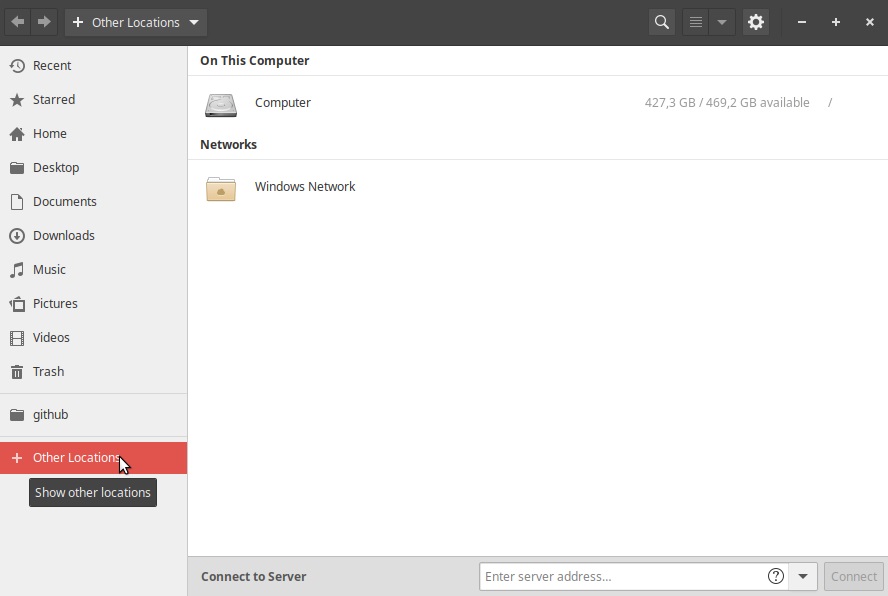Click the Downloads arrow icon
The image size is (888, 596).
click(17, 236)
